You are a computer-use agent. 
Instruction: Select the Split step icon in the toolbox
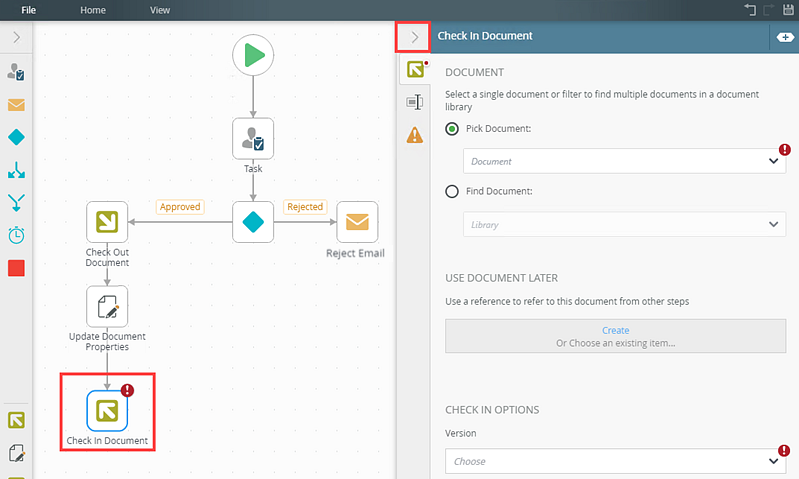(16, 170)
